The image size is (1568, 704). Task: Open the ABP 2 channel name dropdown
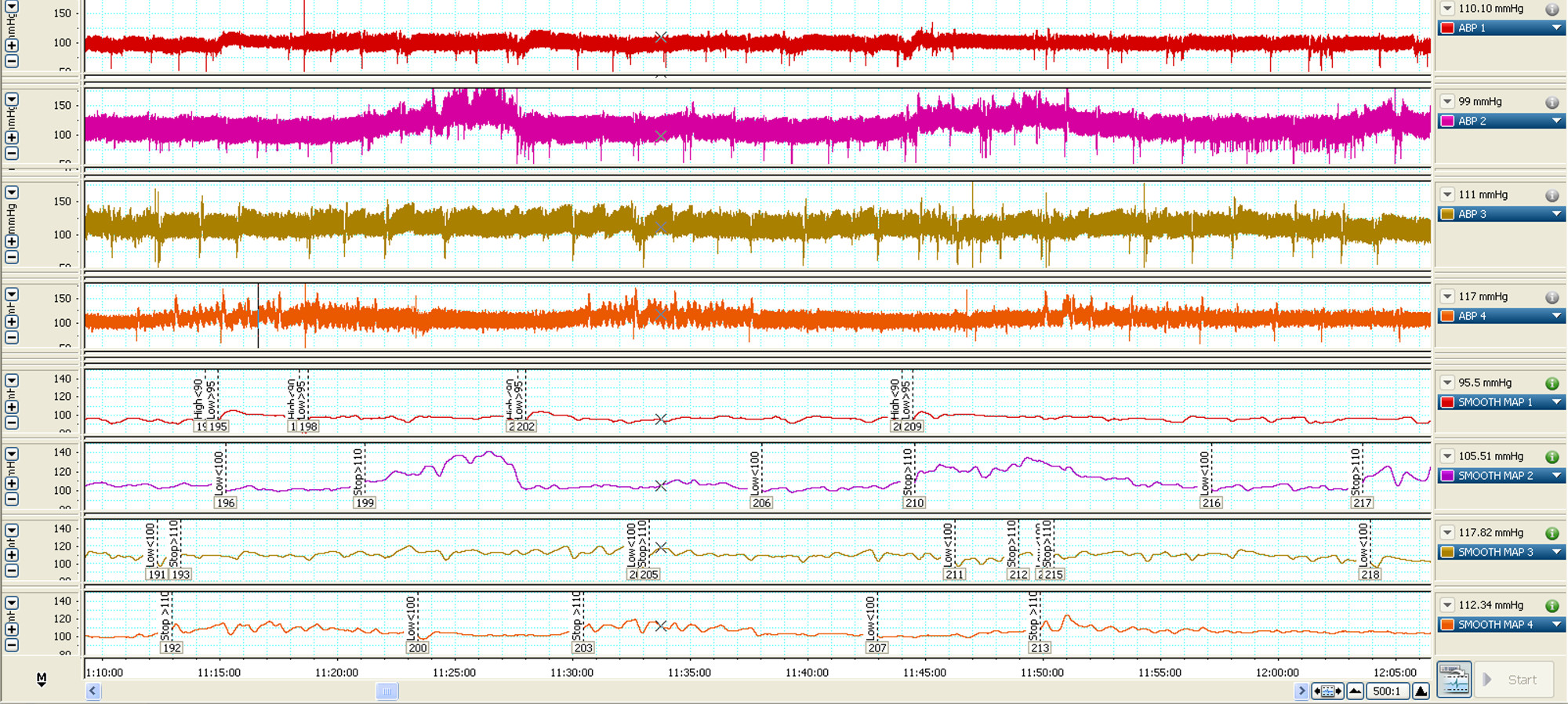coord(1556,121)
